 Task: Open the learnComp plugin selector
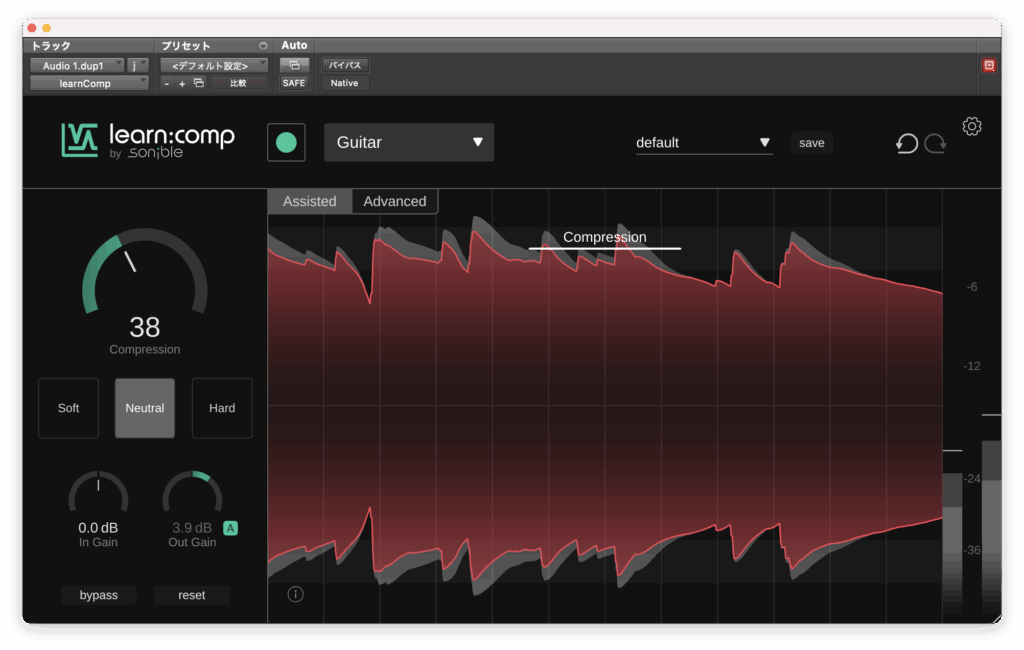coord(89,83)
